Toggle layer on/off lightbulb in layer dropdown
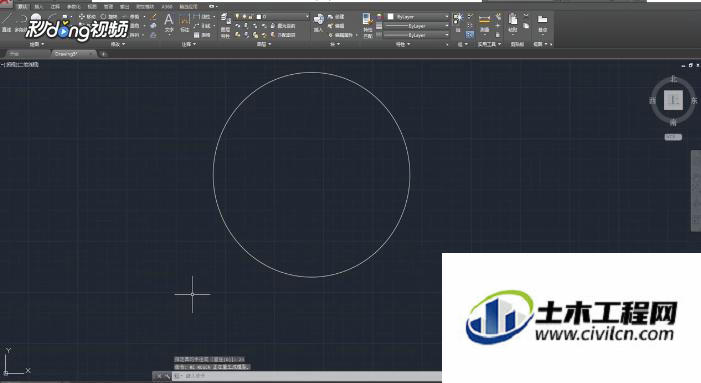The image size is (701, 383). pyautogui.click(x=237, y=17)
